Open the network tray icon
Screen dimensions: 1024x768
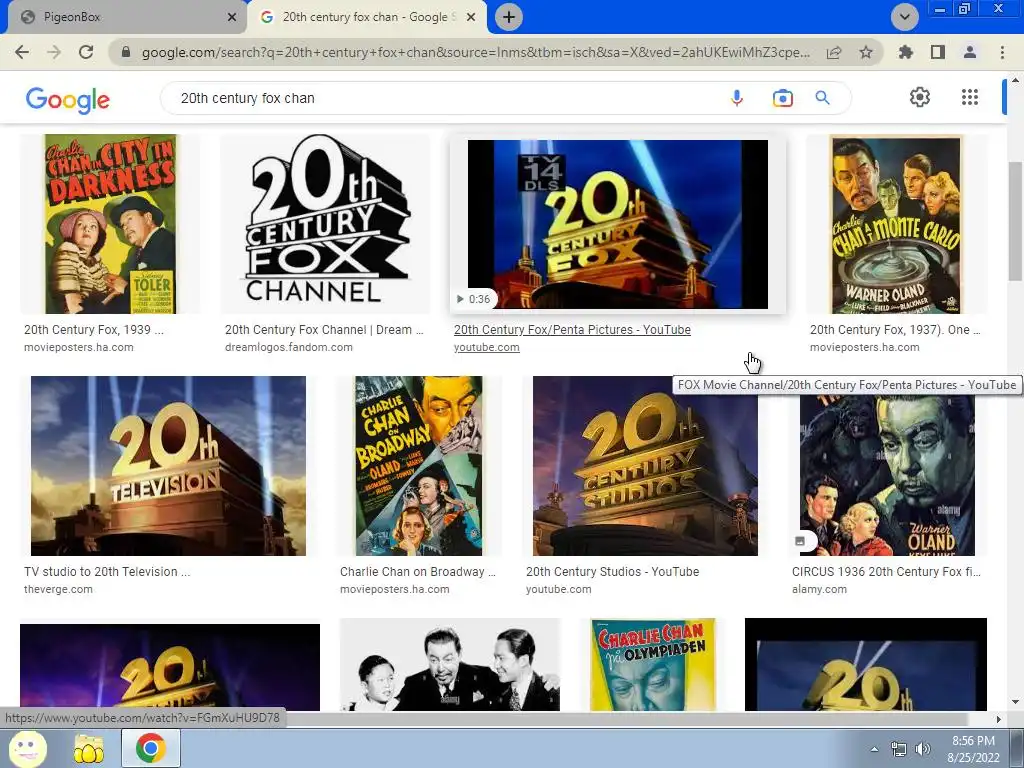pos(899,749)
